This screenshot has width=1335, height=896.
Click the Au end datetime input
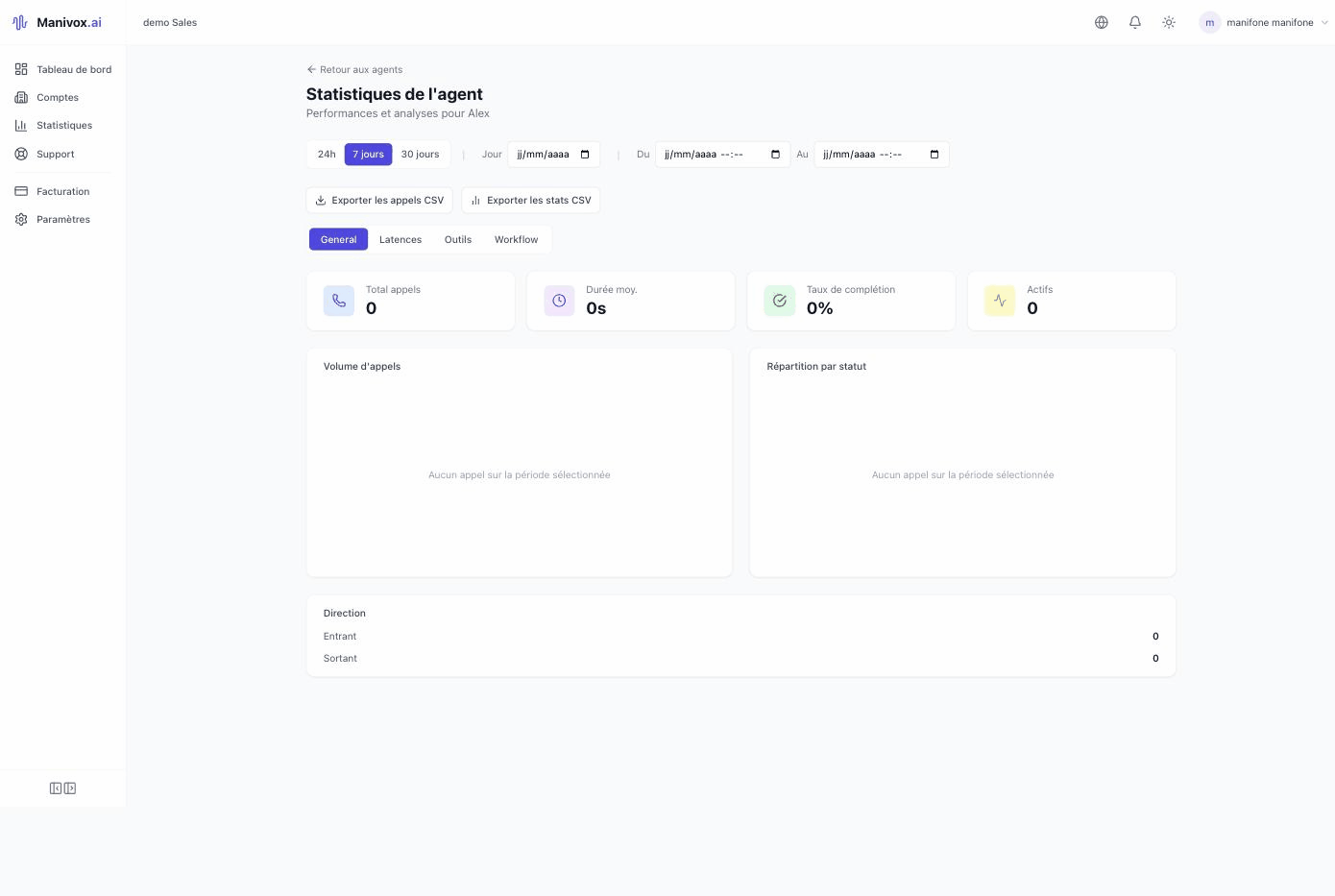pos(882,155)
